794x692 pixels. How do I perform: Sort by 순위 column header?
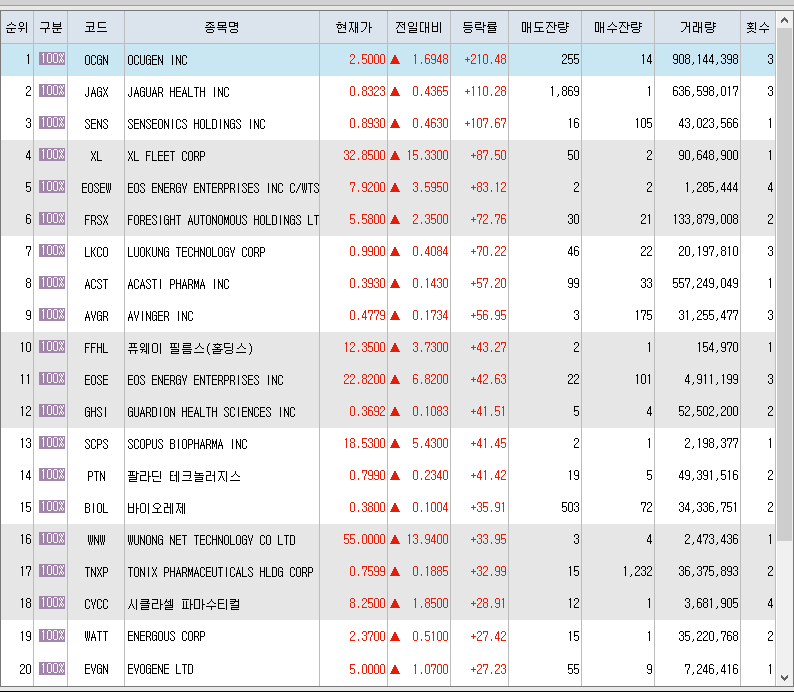point(17,27)
